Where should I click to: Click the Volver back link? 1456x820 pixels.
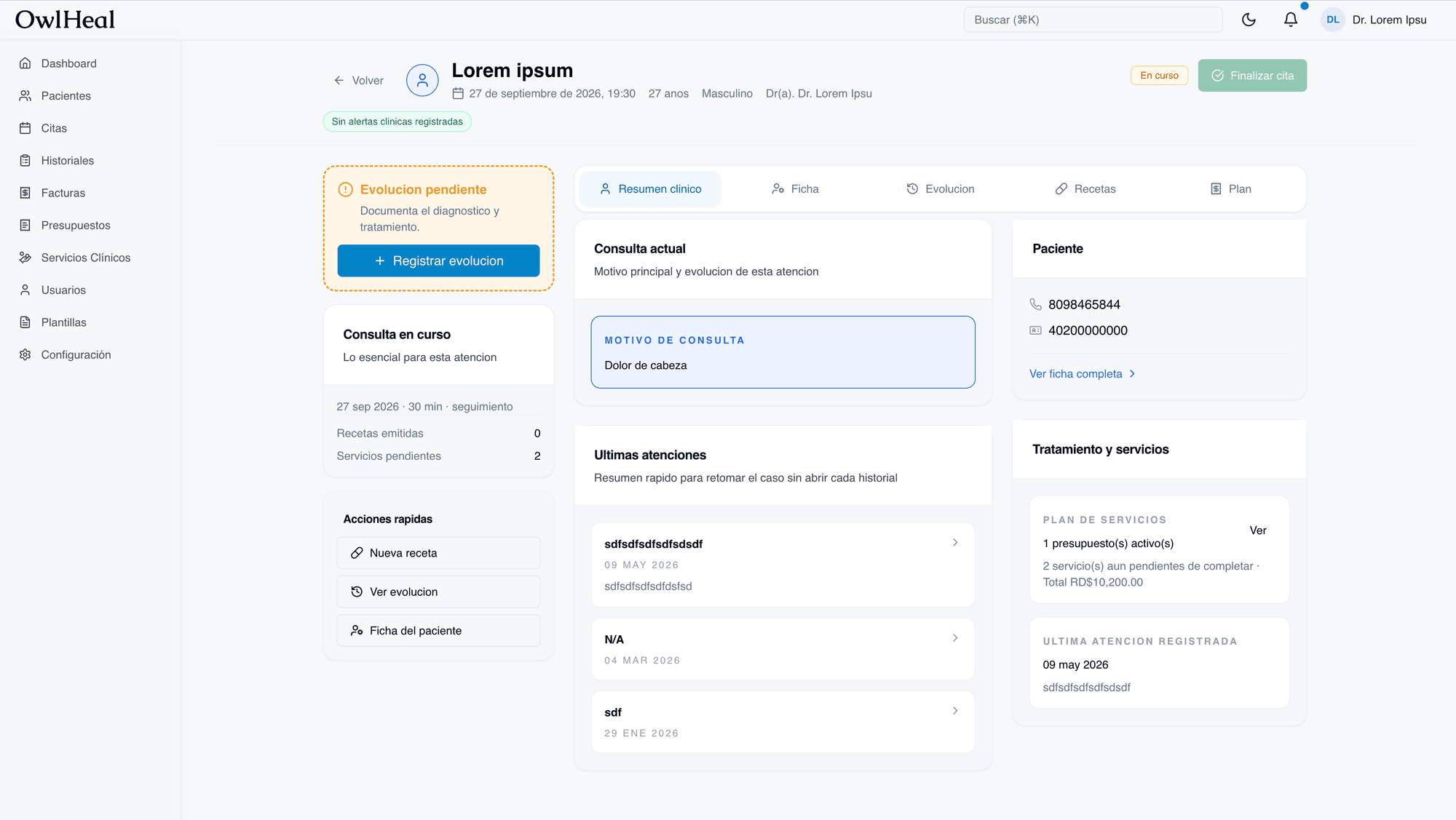359,81
